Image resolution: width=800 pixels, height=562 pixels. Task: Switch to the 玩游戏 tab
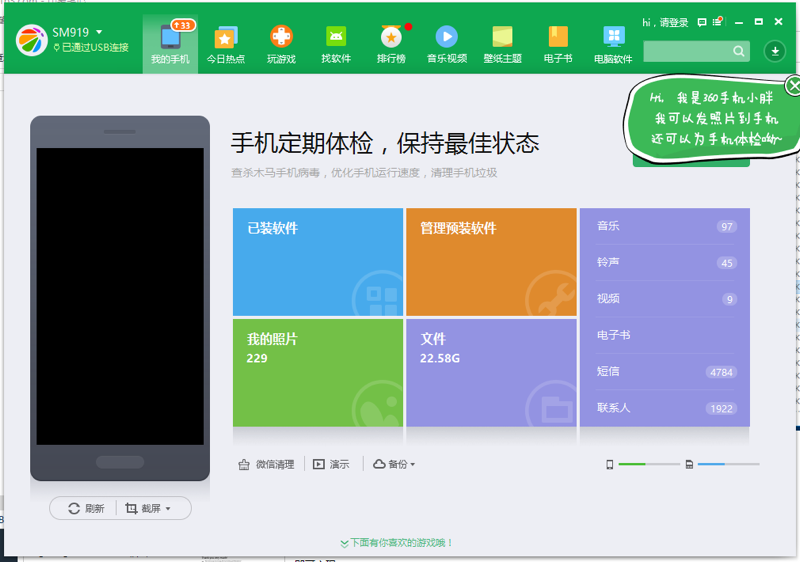[281, 44]
